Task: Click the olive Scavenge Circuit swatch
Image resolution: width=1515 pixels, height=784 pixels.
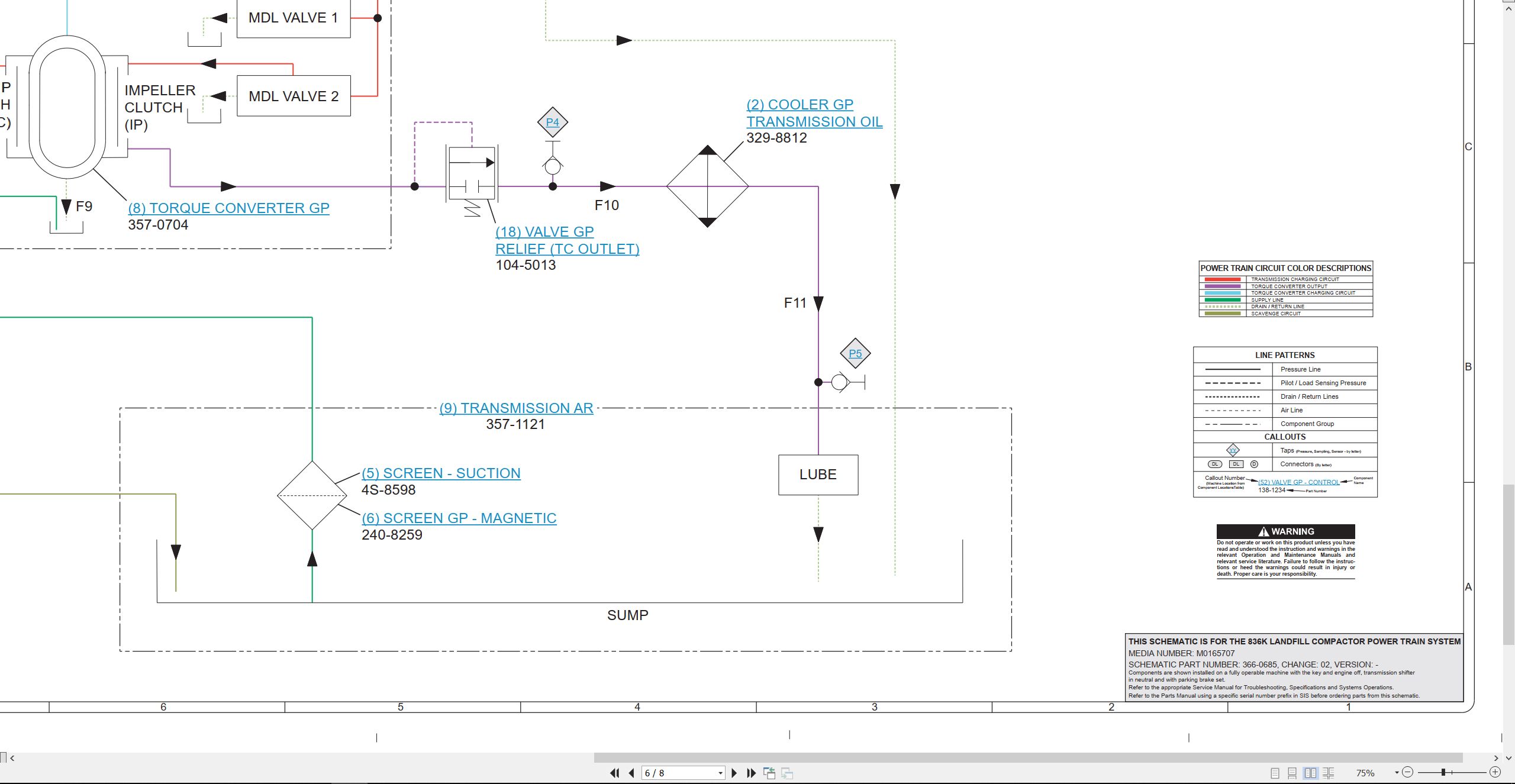Action: (1222, 314)
